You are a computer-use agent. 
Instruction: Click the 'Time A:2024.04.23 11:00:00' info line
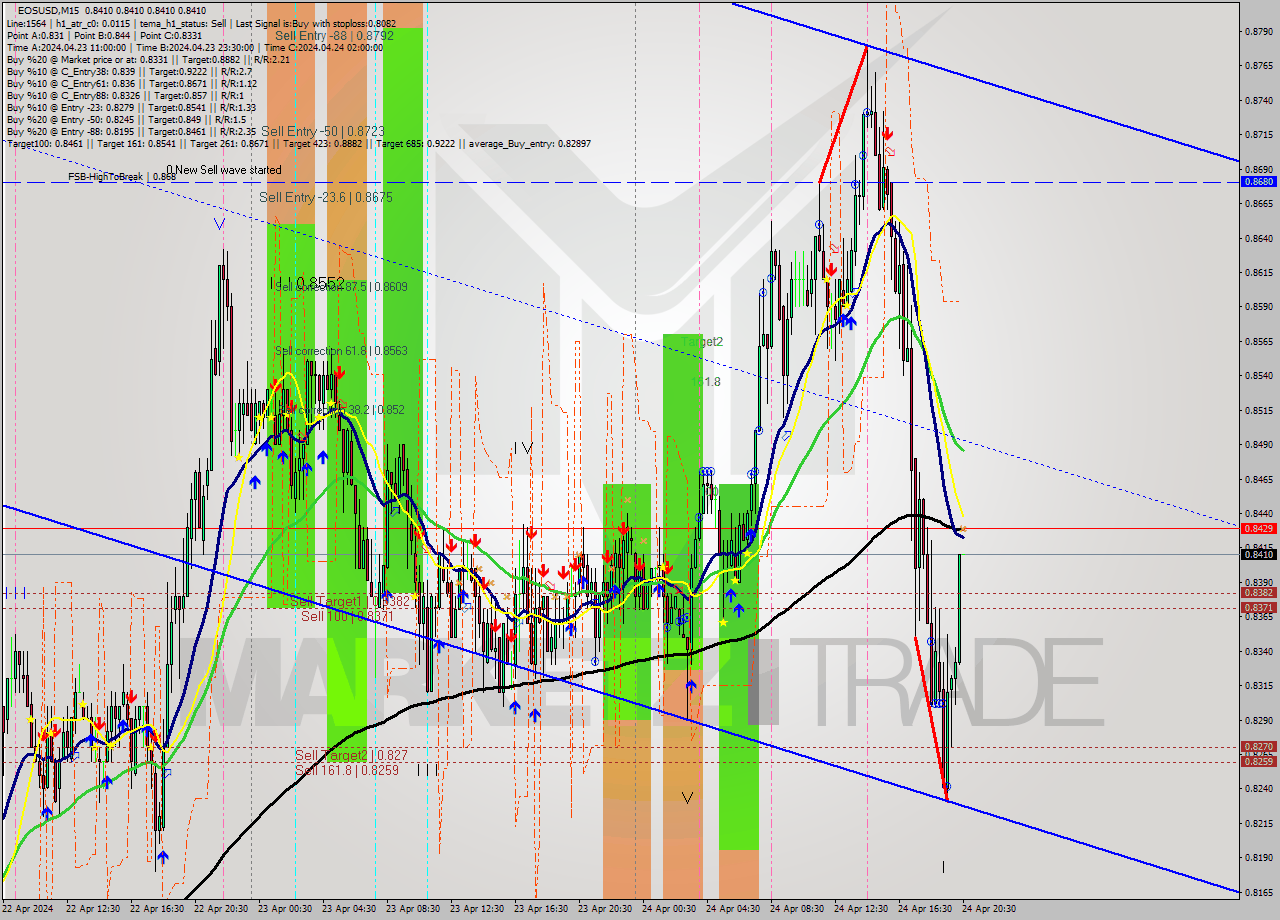pyautogui.click(x=194, y=47)
